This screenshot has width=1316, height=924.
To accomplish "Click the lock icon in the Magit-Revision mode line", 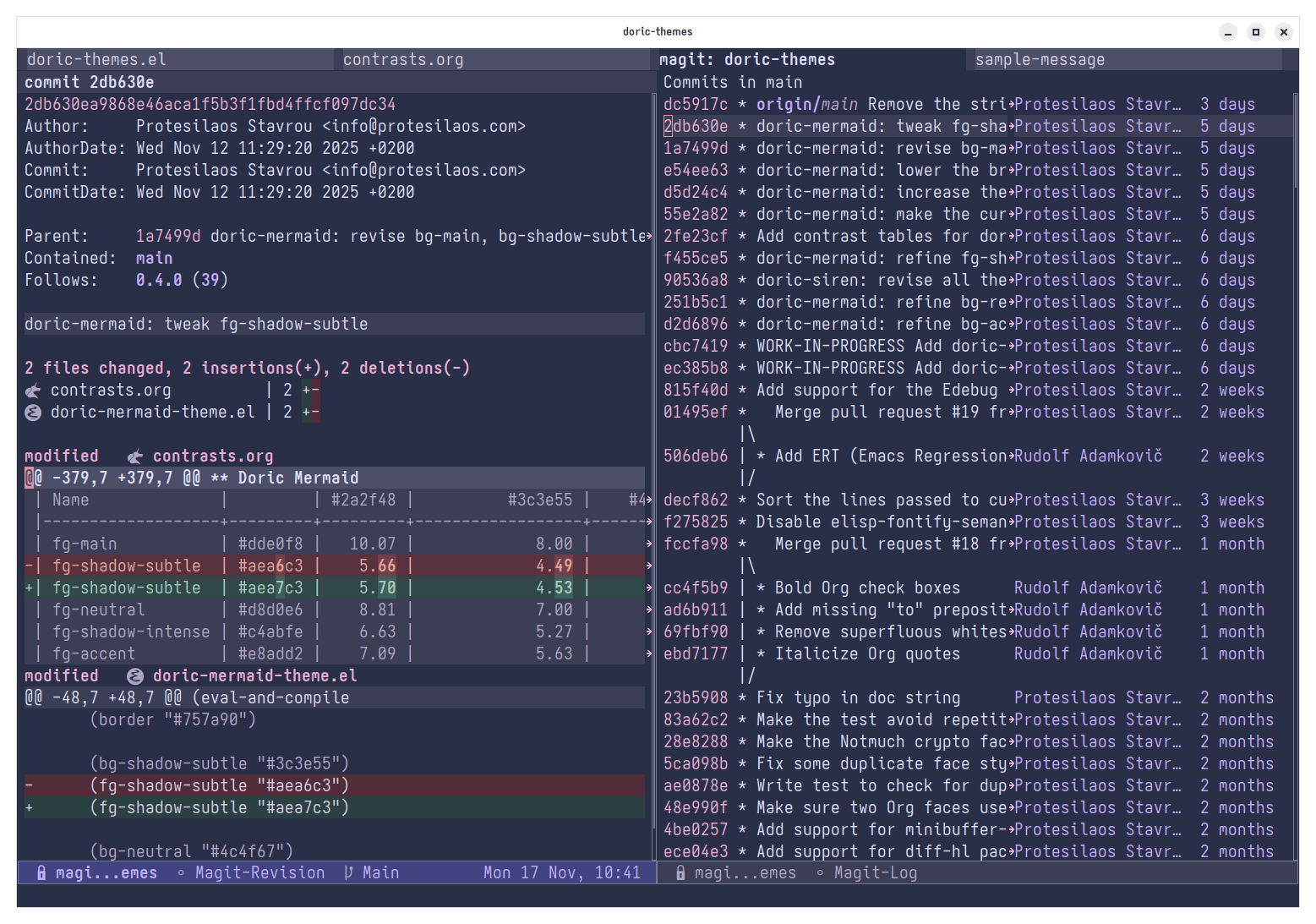I will pos(41,873).
